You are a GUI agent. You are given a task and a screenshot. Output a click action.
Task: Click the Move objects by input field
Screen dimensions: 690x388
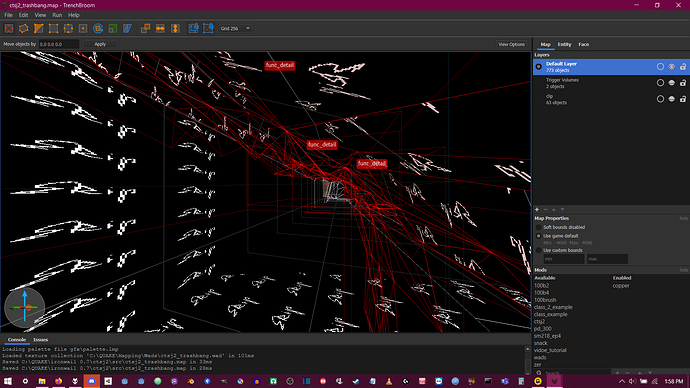point(59,44)
